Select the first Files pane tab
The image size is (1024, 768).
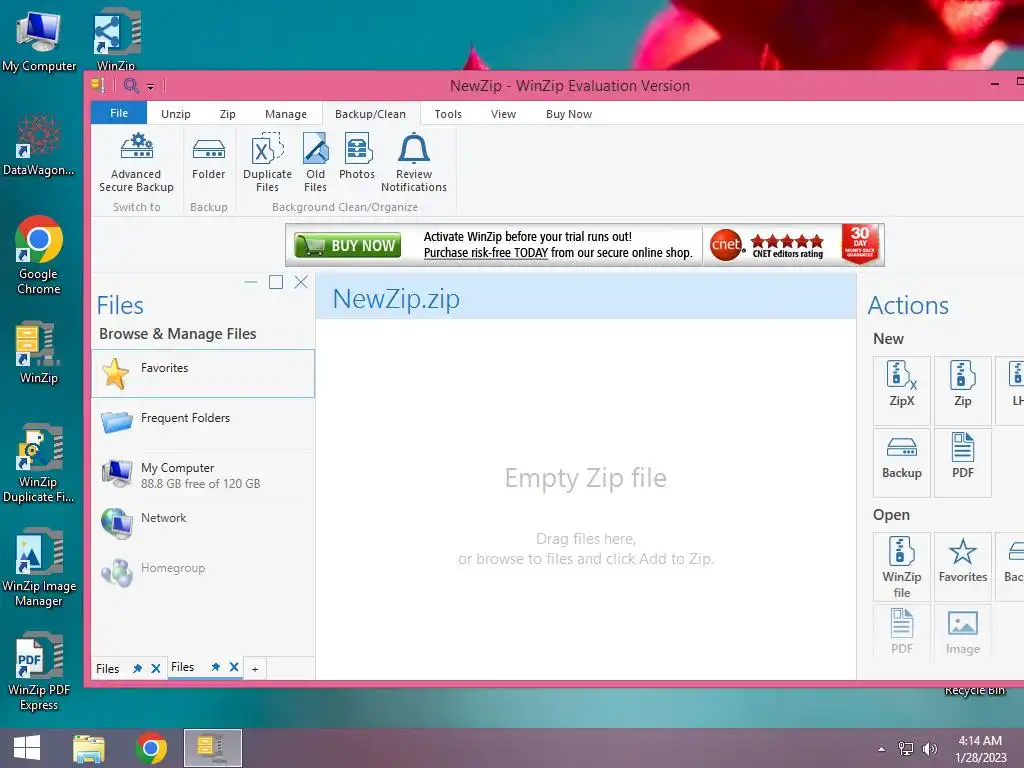tap(108, 669)
